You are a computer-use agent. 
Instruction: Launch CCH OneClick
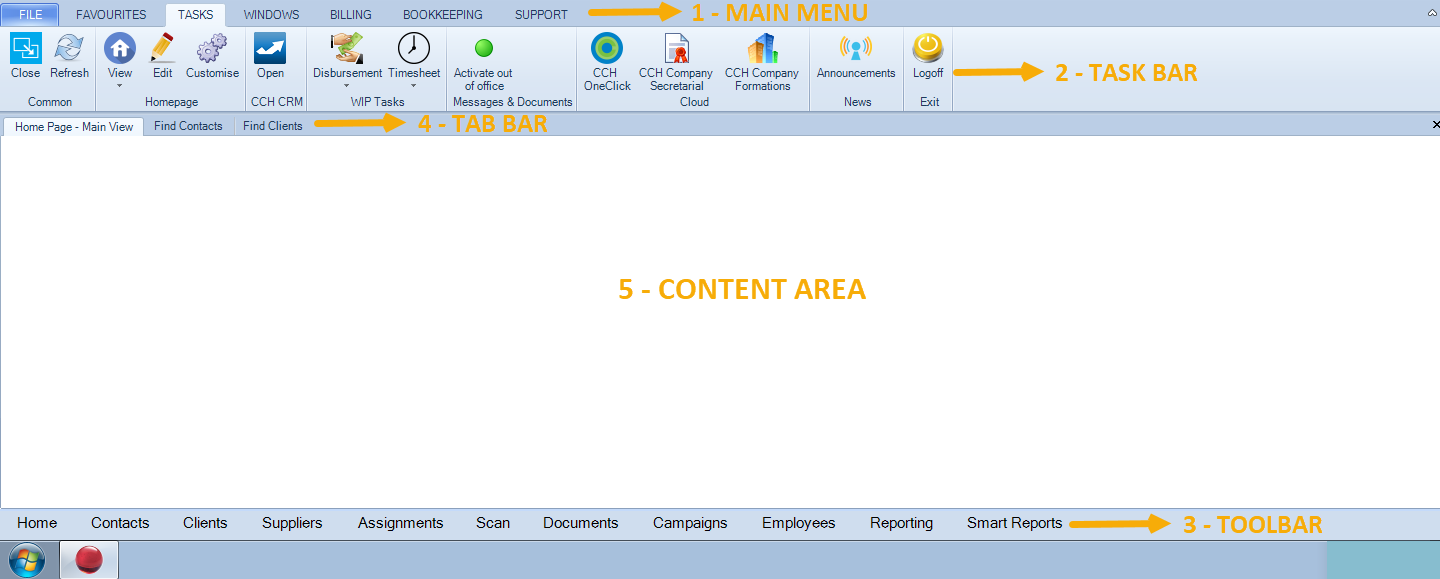click(x=607, y=48)
